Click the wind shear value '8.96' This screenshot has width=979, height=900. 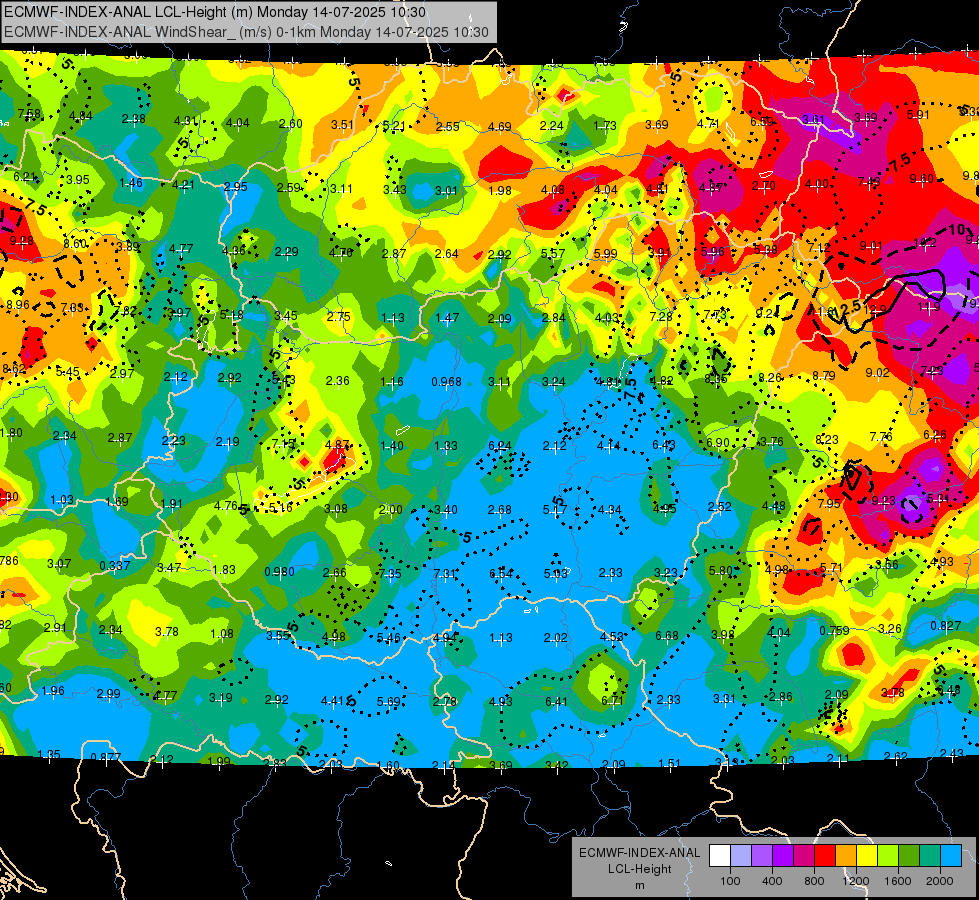[x=17, y=305]
